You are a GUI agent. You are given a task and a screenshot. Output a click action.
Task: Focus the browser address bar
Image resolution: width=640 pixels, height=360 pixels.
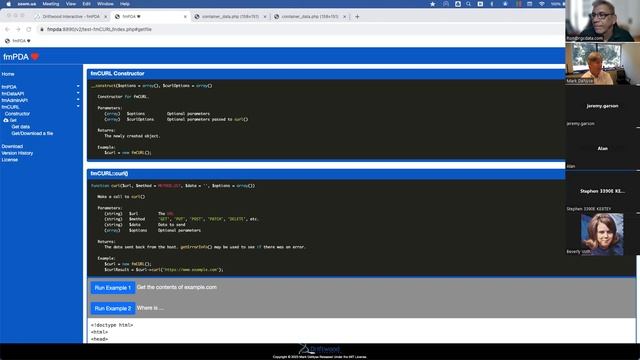coord(300,29)
